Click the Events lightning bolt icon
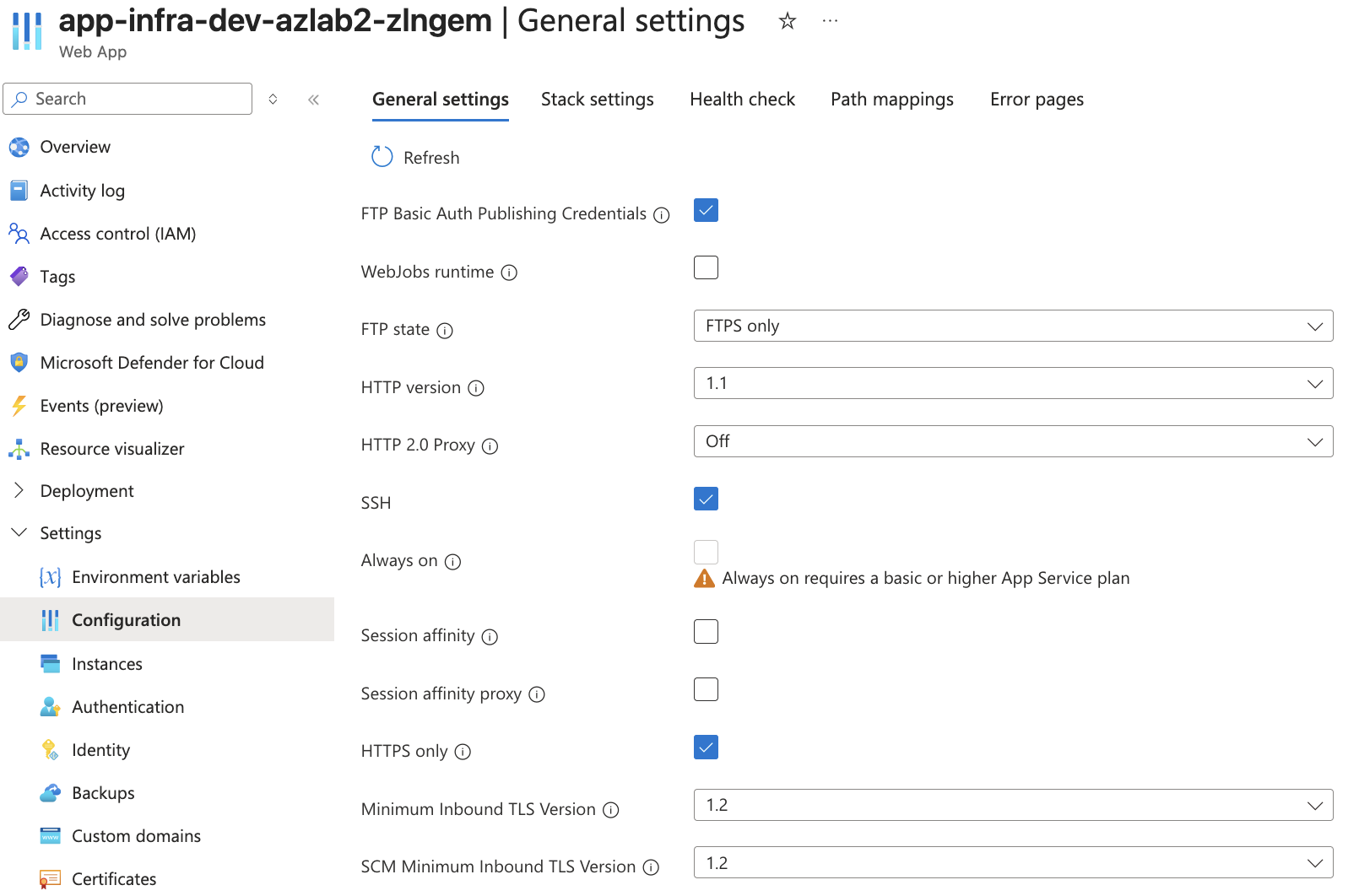The height and width of the screenshot is (896, 1359). point(19,406)
